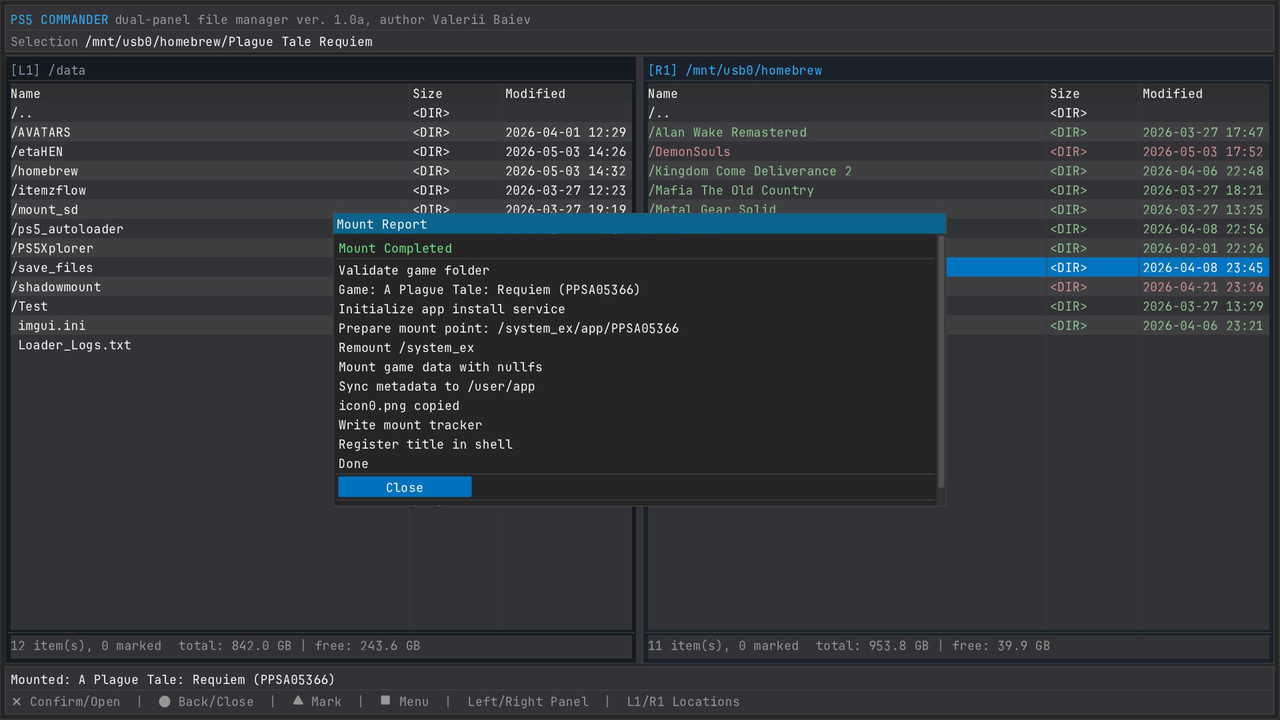Click the square Menu hint icon

point(385,701)
